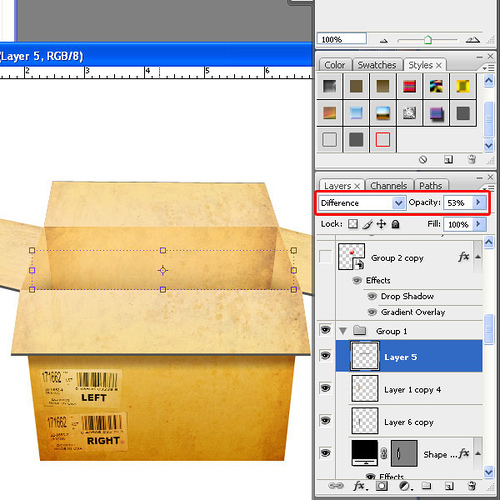Click the Lock all padlock icon
The image size is (500, 500).
[395, 224]
